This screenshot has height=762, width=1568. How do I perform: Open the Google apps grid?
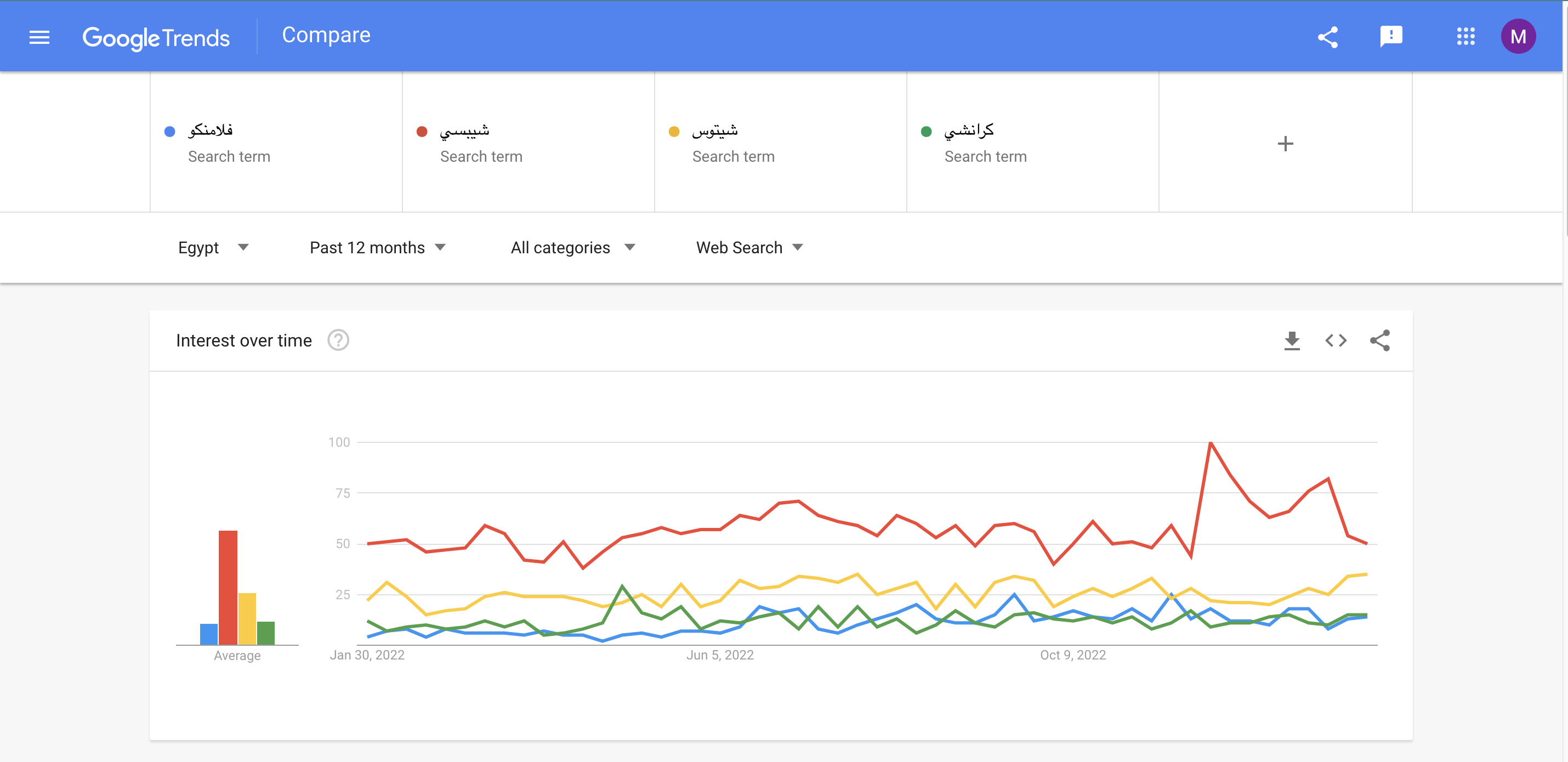(x=1465, y=37)
